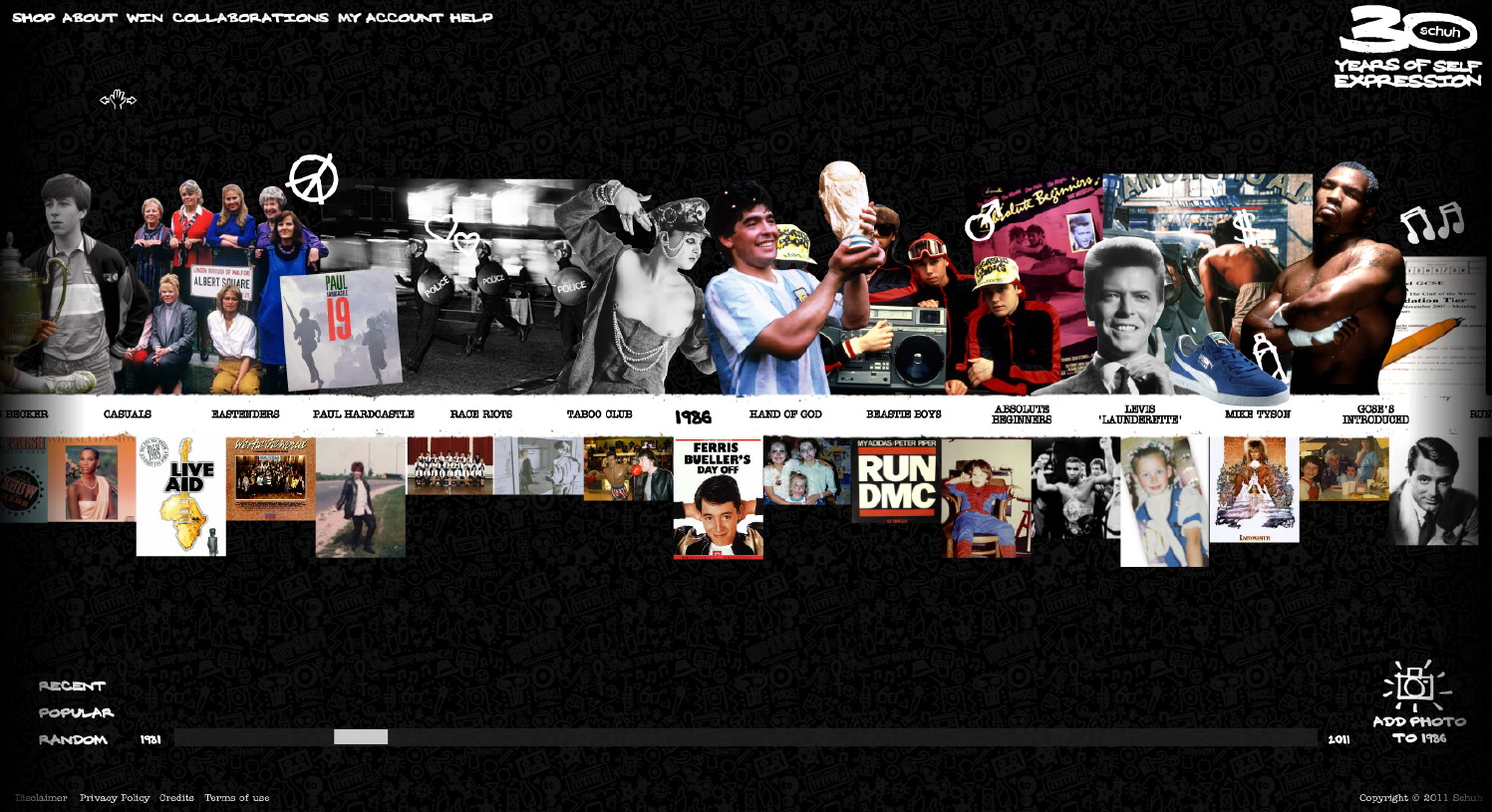
Task: Select the Mike Tyson timeline label
Action: (x=1257, y=414)
